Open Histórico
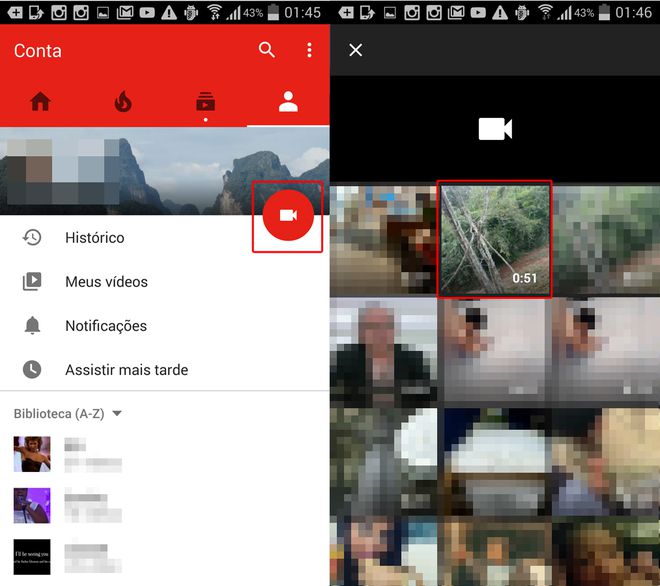 (x=165, y=238)
